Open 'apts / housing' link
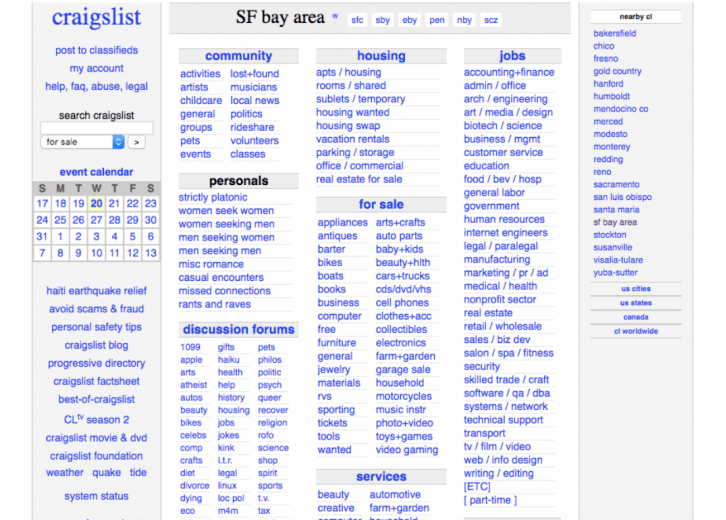Screen dimensions: 726x520 point(349,72)
